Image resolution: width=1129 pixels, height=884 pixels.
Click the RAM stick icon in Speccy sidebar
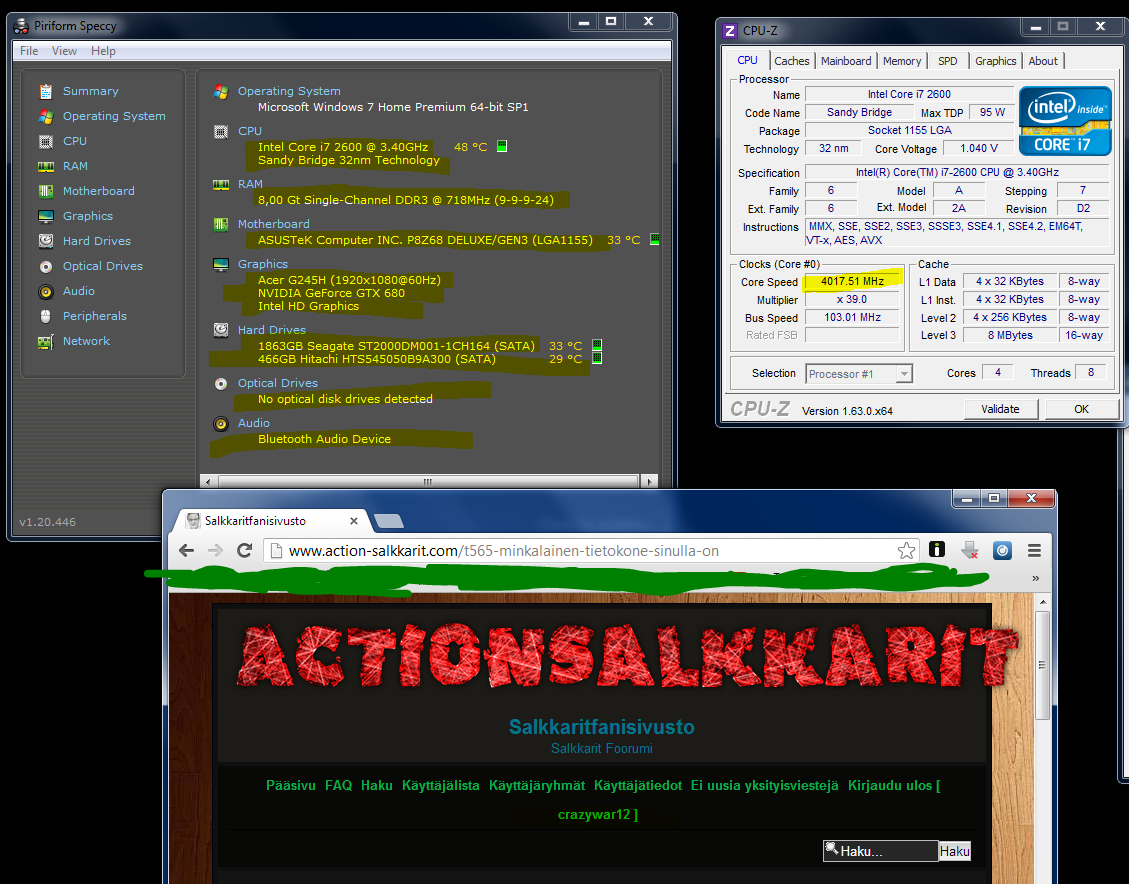click(46, 166)
